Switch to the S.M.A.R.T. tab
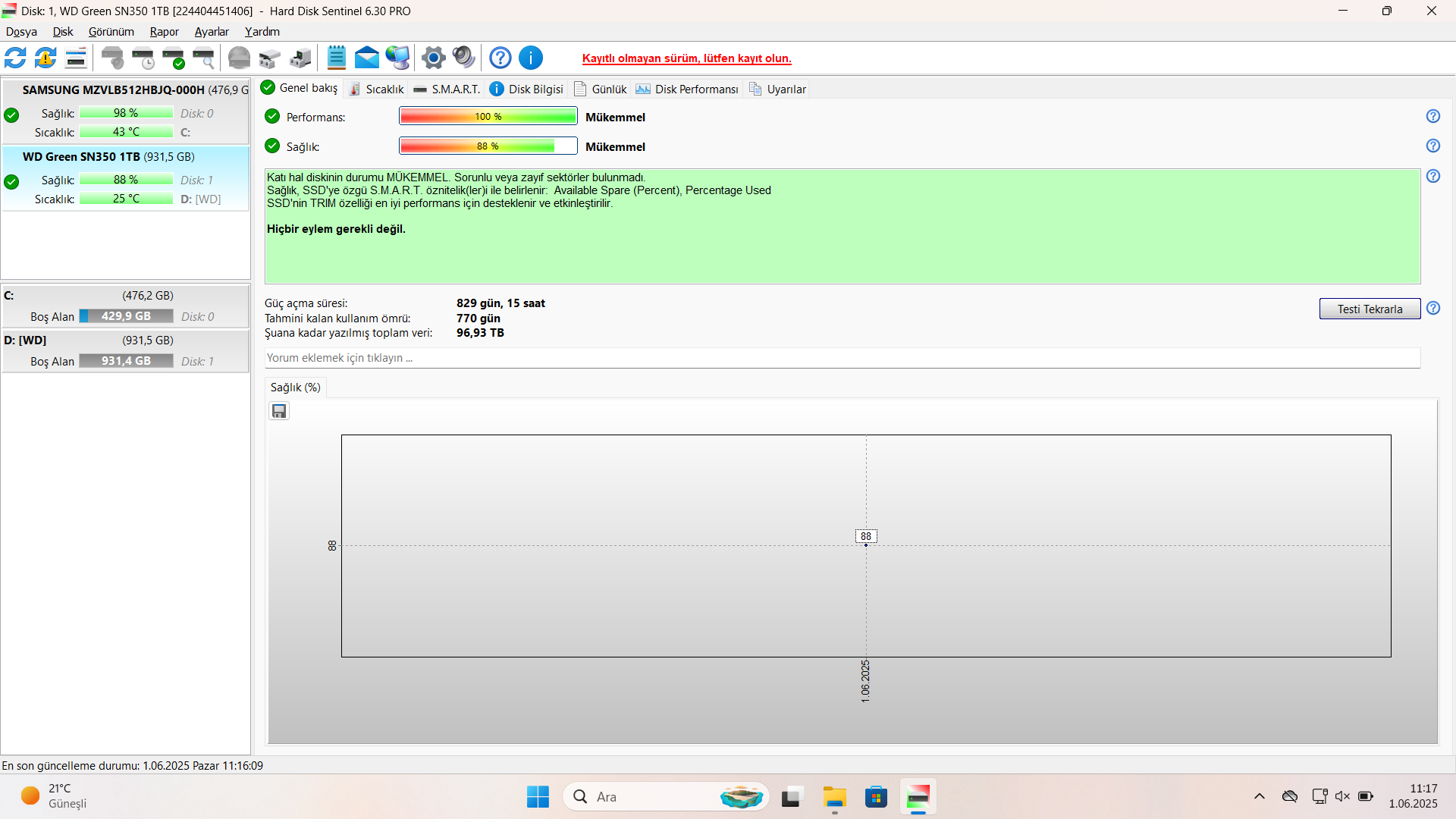 click(447, 89)
